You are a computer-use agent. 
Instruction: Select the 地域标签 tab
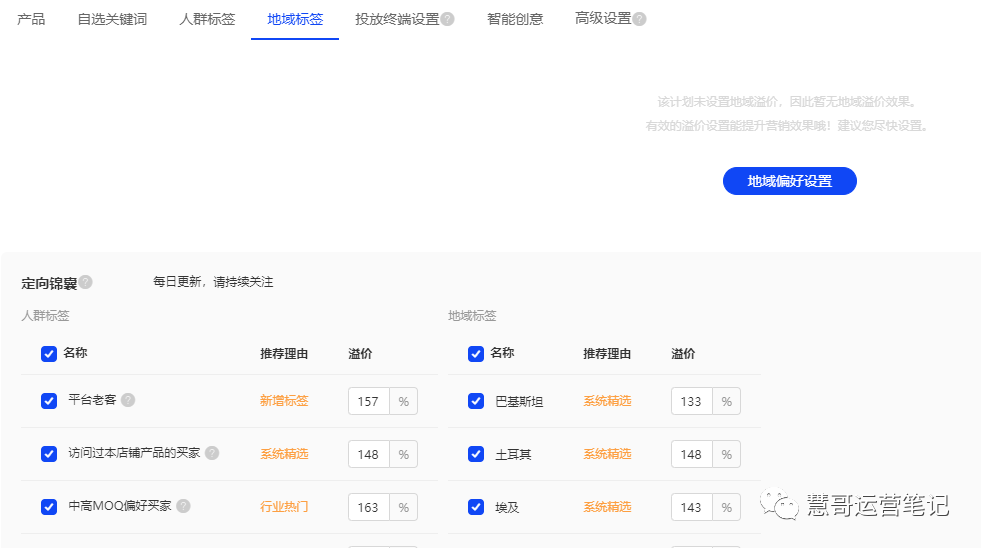pyautogui.click(x=295, y=19)
